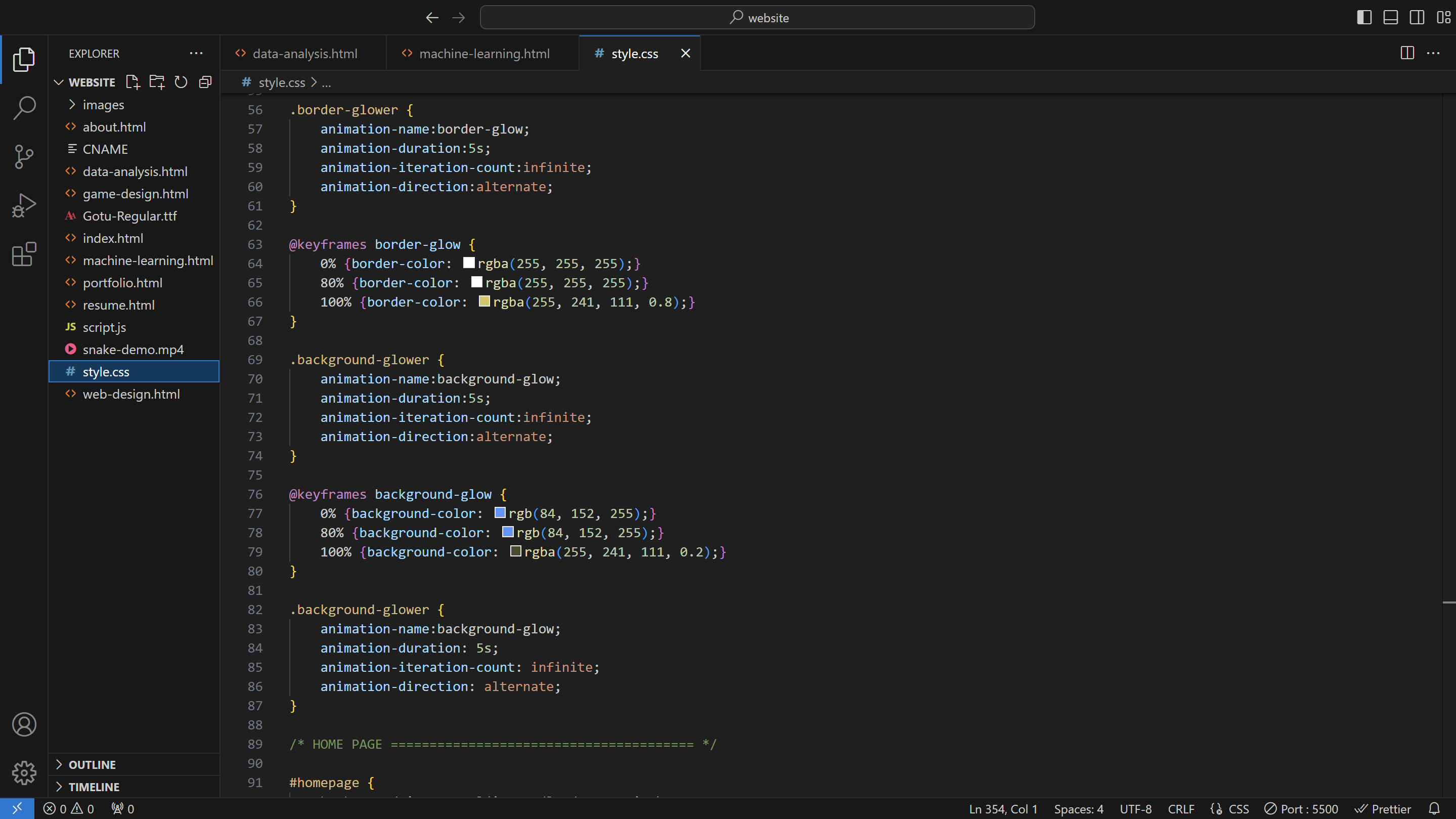The image size is (1456, 819).
Task: Open color swatch on line 79
Action: 515,551
